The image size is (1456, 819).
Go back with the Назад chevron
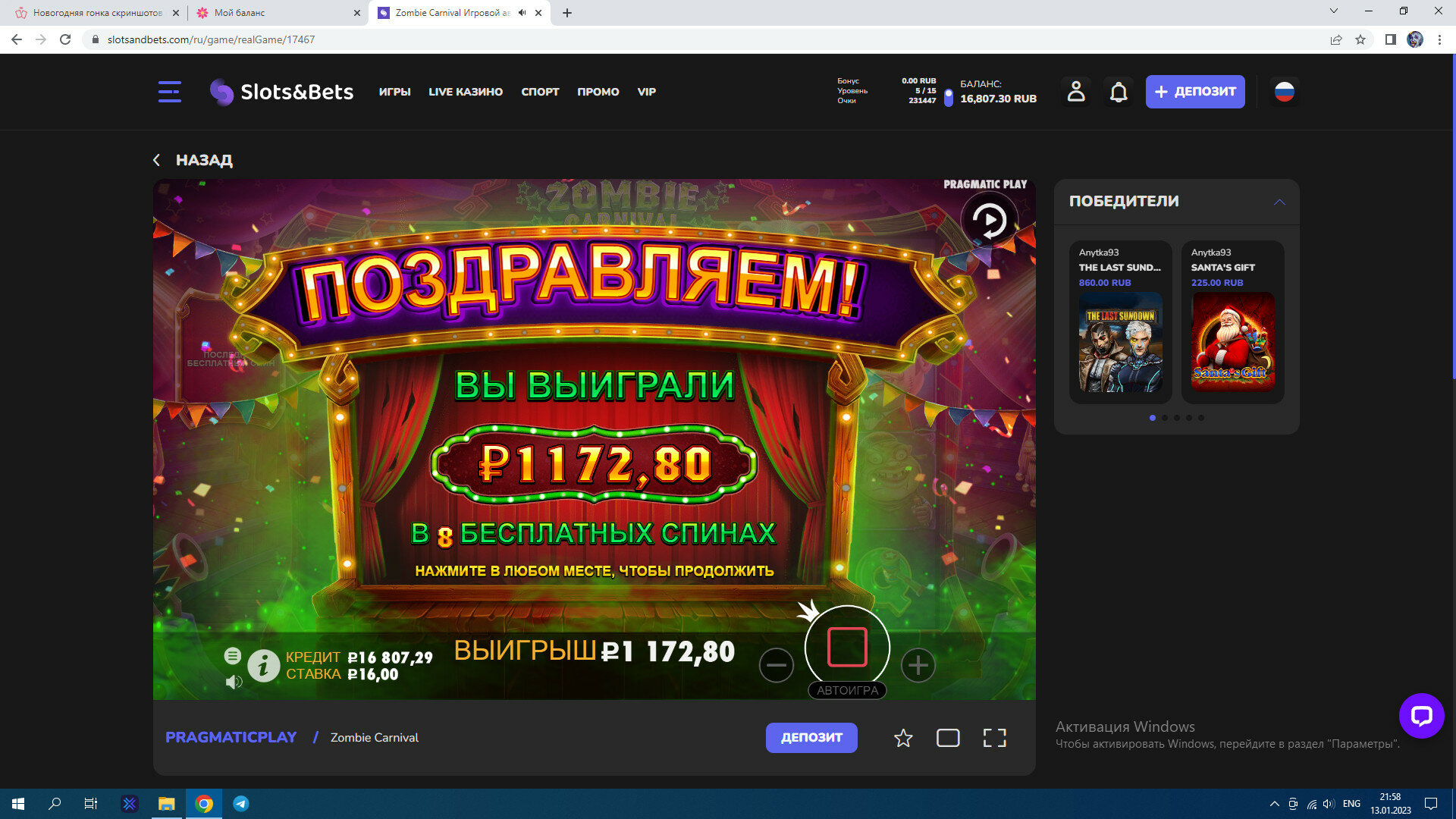coord(157,160)
